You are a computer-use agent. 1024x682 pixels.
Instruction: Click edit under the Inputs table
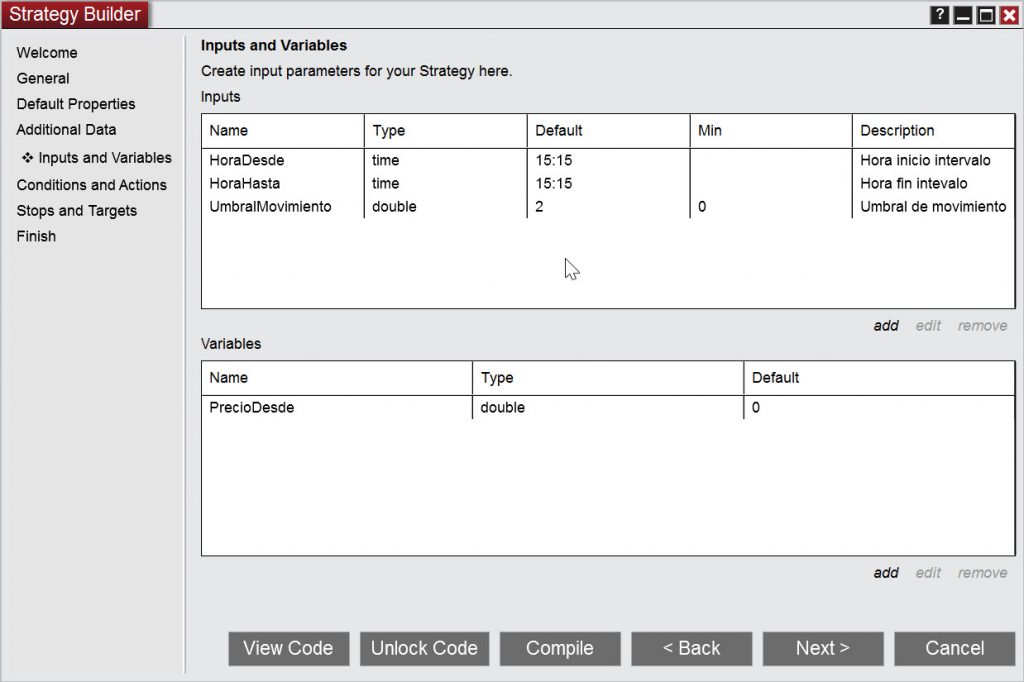pyautogui.click(x=928, y=325)
